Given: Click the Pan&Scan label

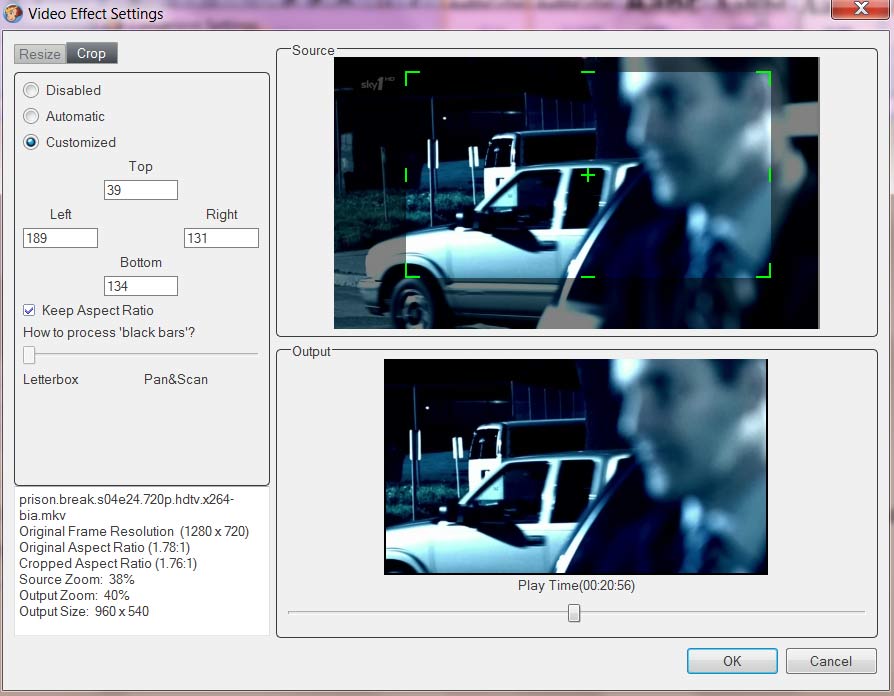Looking at the screenshot, I should pos(176,379).
